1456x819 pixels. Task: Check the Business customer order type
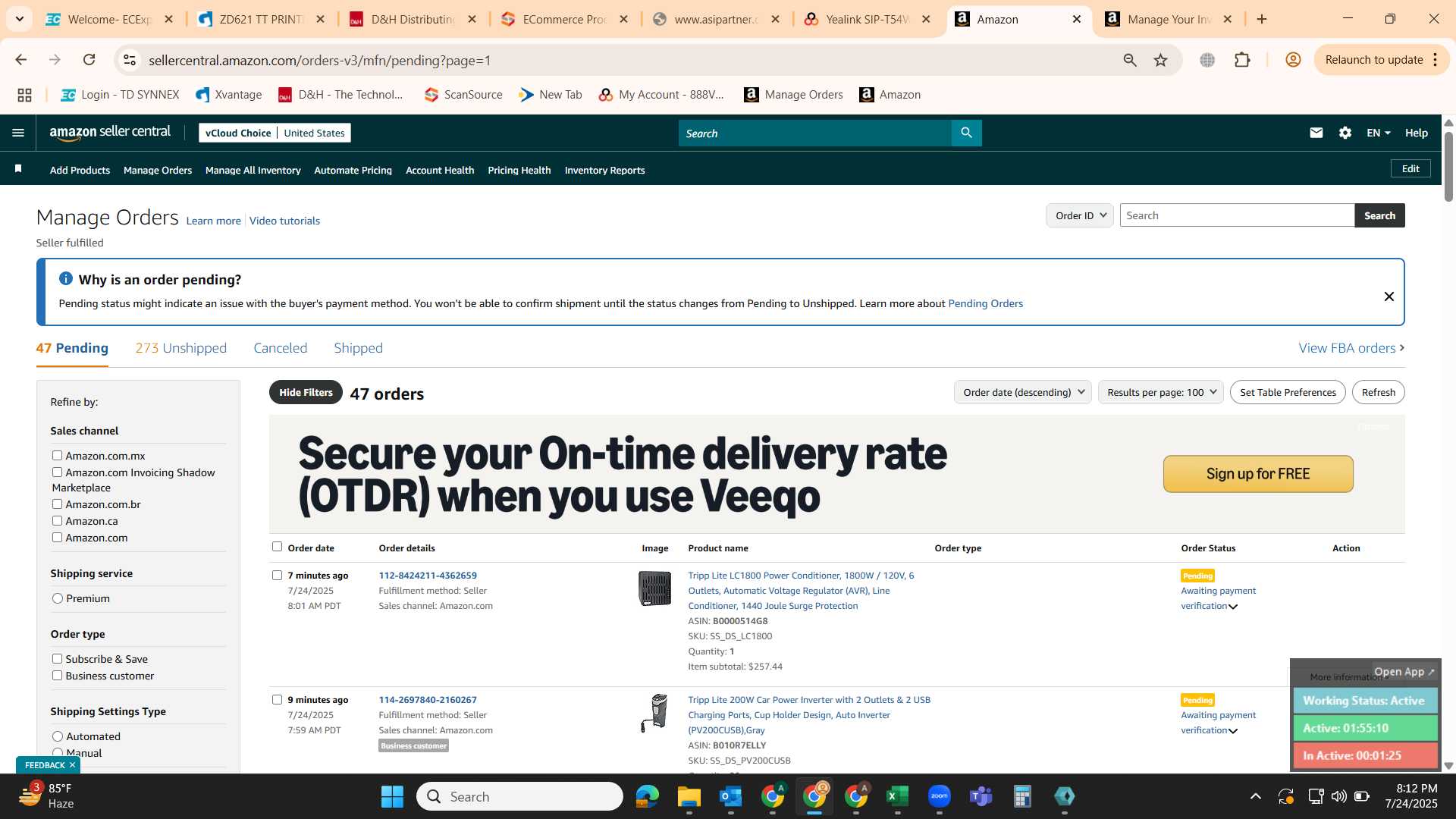(x=57, y=675)
